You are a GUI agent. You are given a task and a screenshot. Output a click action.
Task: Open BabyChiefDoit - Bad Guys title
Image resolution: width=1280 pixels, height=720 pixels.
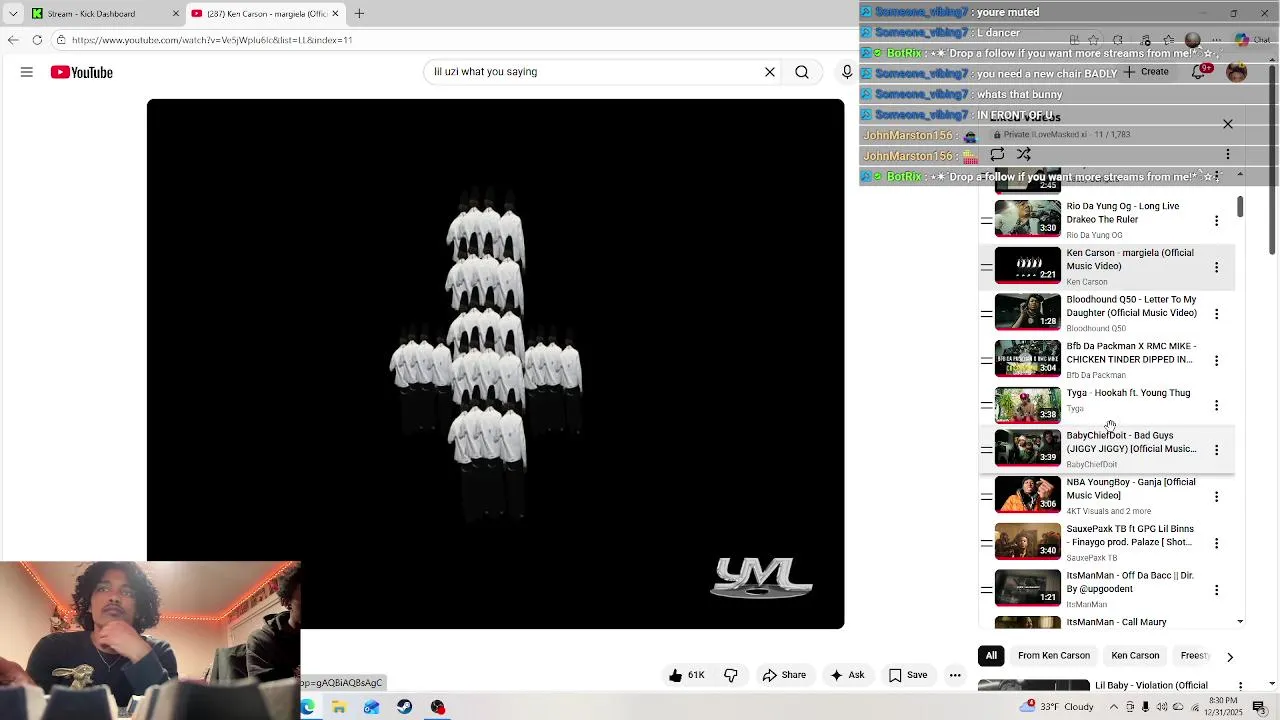(1131, 442)
